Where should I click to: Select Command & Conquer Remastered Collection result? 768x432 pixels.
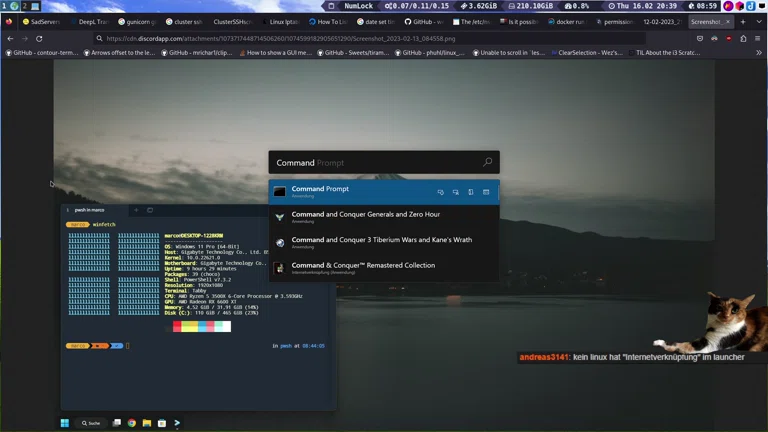(384, 268)
